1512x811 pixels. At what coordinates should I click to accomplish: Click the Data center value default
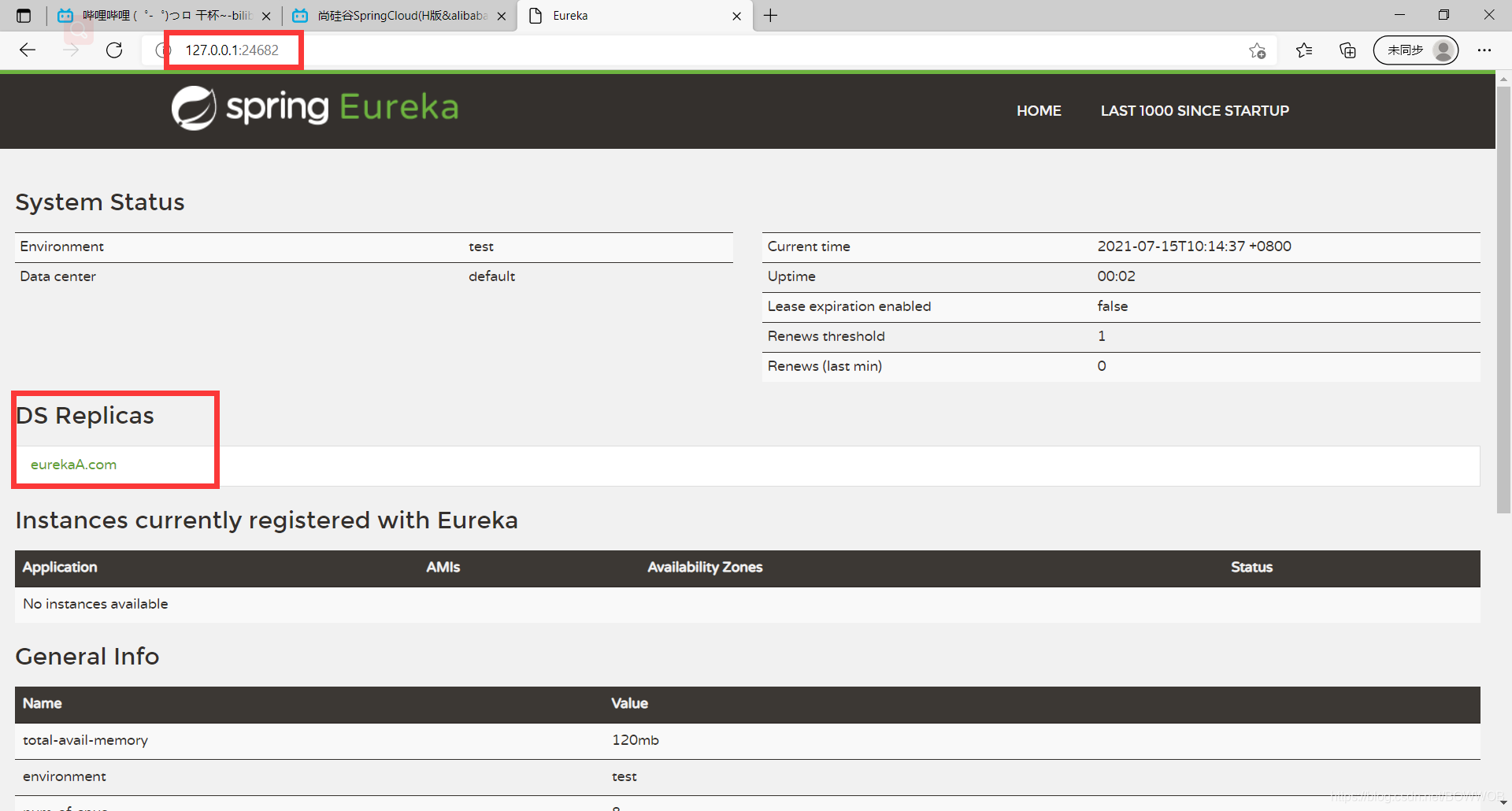[x=491, y=276]
